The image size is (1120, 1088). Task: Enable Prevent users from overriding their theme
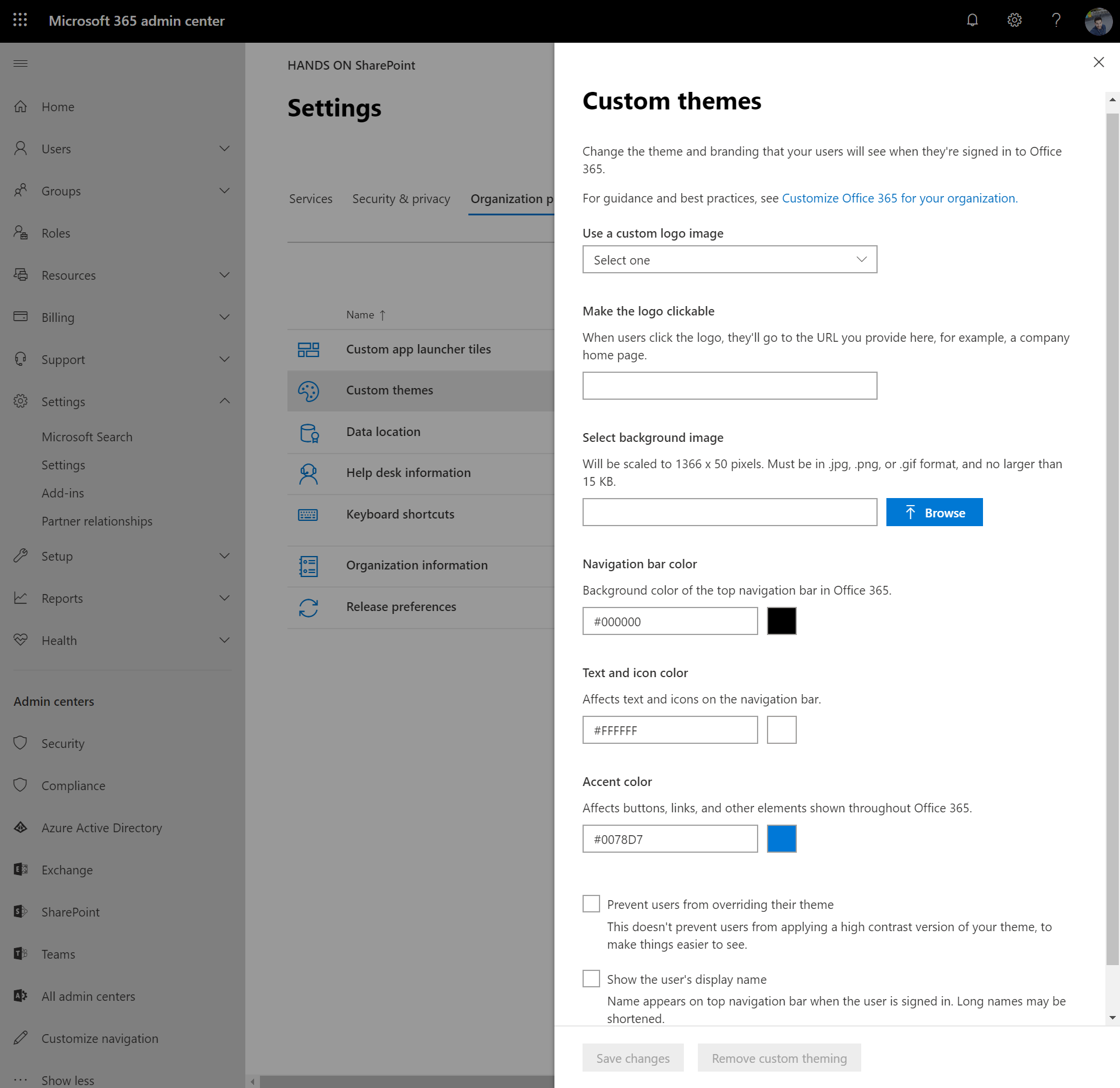tap(591, 904)
